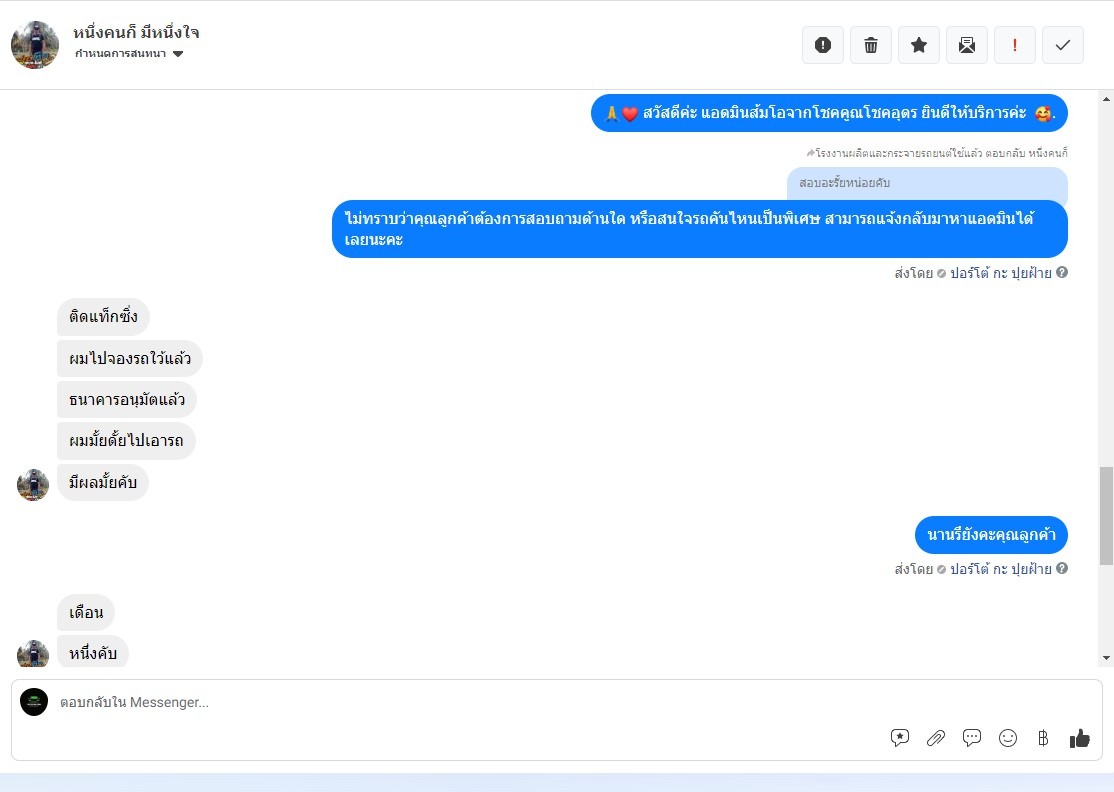1114x792 pixels.
Task: Click the scroll-up arrow in chat scrollbar
Action: pyautogui.click(x=1106, y=99)
